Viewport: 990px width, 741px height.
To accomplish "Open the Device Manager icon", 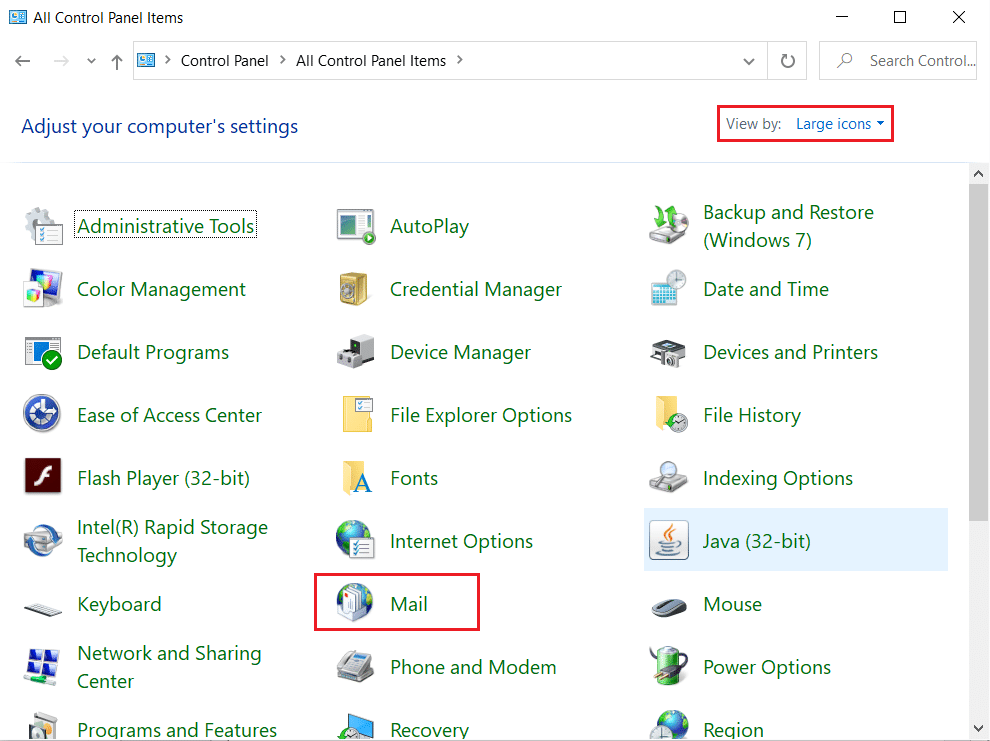I will [354, 353].
